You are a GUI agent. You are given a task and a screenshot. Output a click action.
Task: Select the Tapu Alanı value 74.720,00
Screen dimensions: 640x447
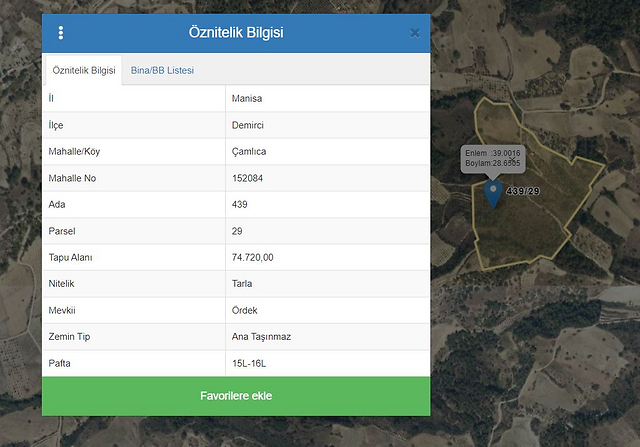coord(252,257)
